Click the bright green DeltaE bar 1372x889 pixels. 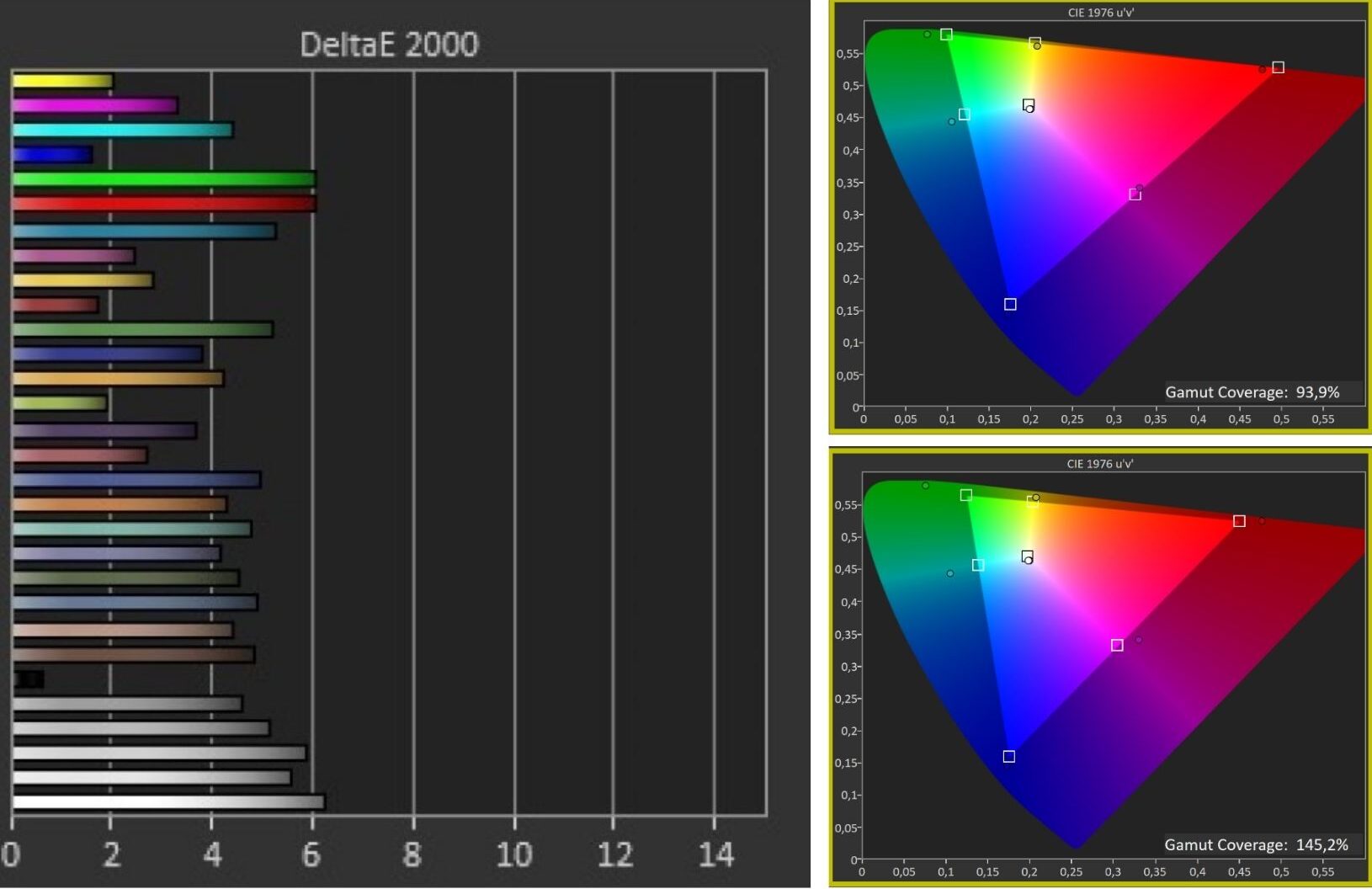[x=163, y=178]
